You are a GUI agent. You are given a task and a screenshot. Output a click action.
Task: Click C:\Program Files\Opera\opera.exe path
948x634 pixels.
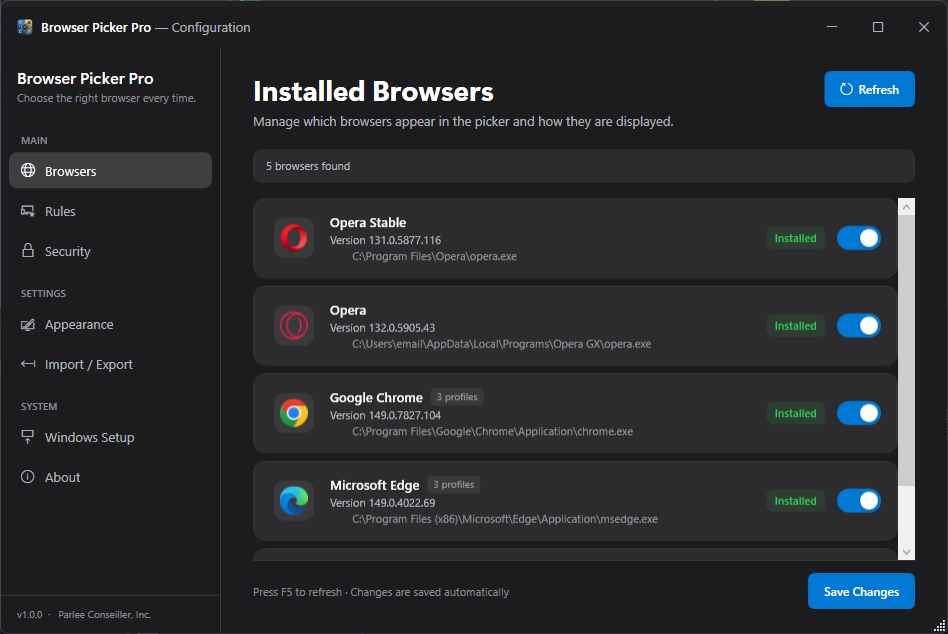click(434, 256)
